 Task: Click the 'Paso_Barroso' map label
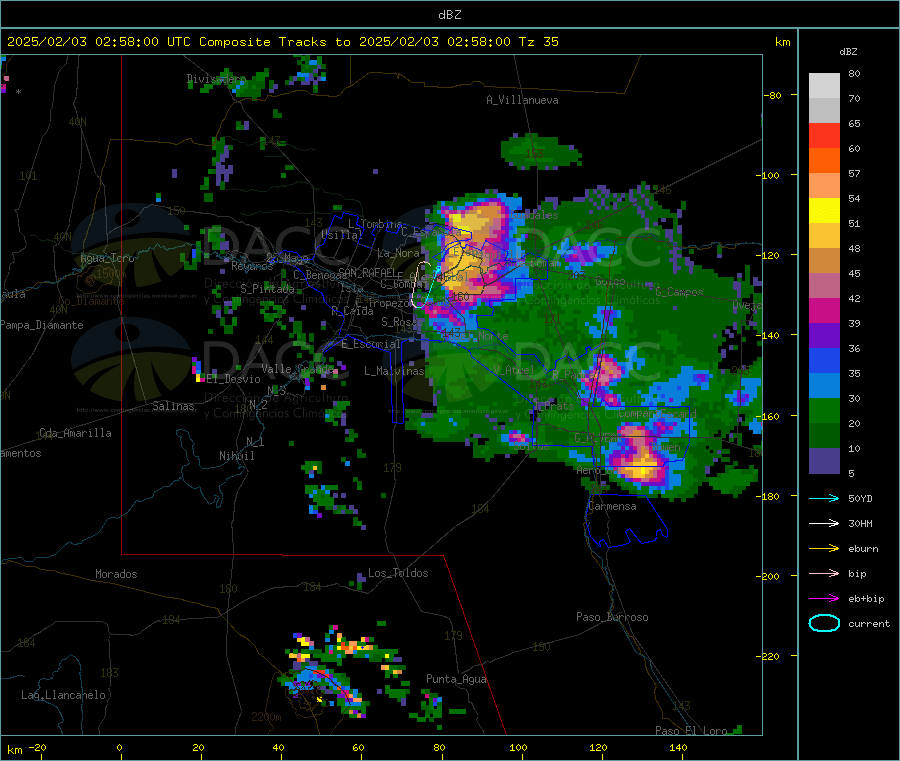612,617
